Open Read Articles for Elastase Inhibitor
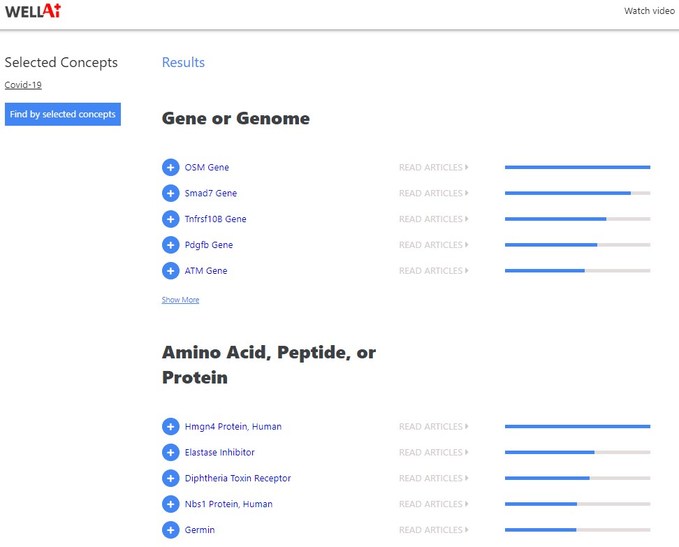Viewport: 679px width, 547px height. click(433, 453)
